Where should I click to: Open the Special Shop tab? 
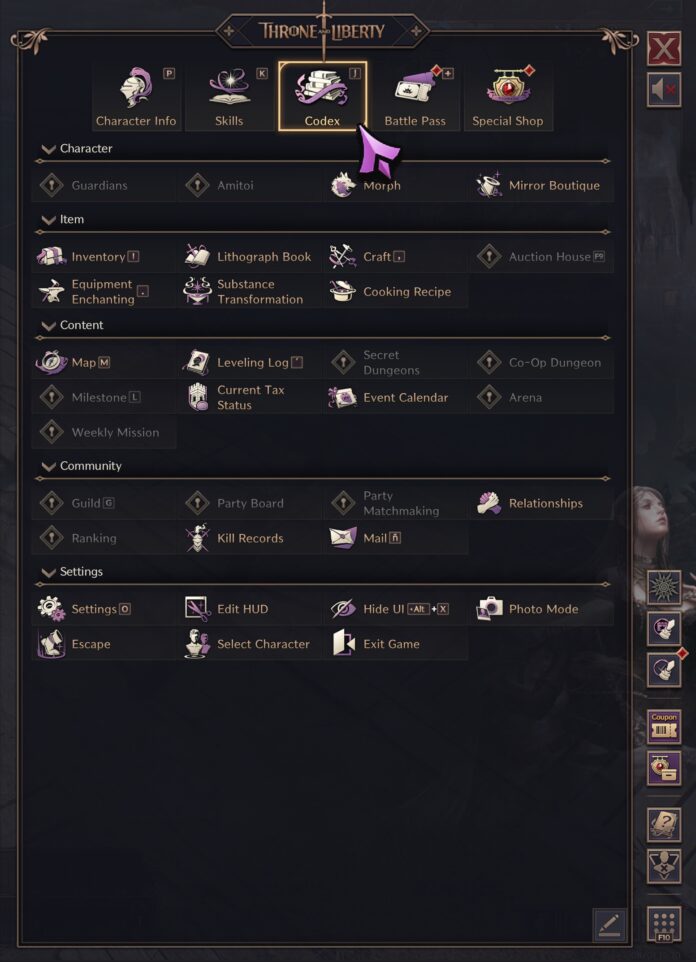coord(506,95)
